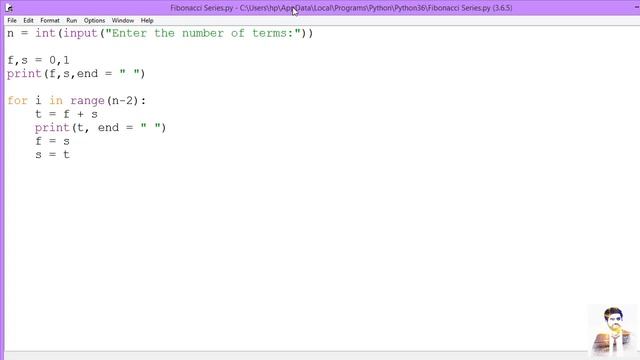Screen dimensions: 640x360
Task: Open the File menu
Action: (12, 20)
